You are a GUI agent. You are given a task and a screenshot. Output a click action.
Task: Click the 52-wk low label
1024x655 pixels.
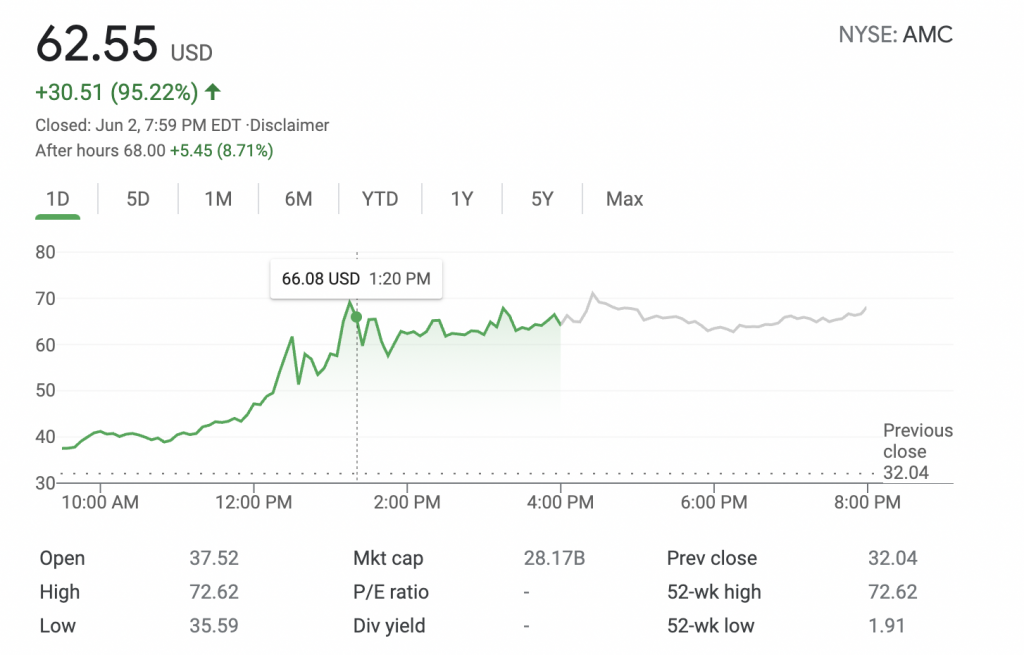coord(711,626)
